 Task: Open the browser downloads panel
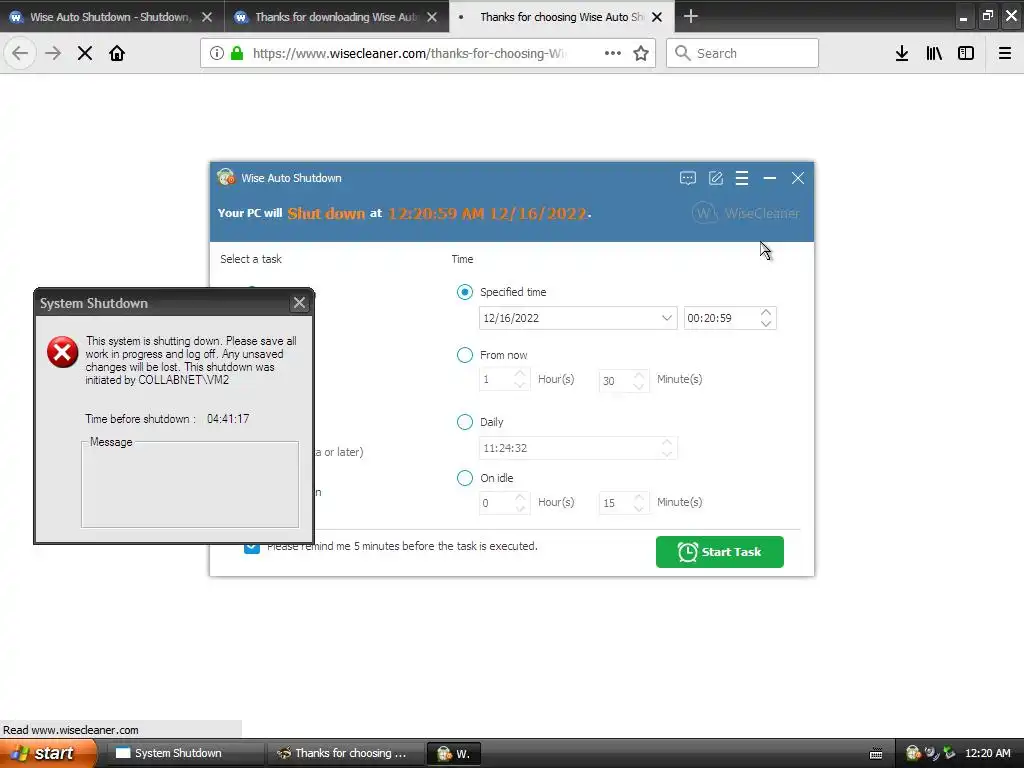click(x=902, y=54)
